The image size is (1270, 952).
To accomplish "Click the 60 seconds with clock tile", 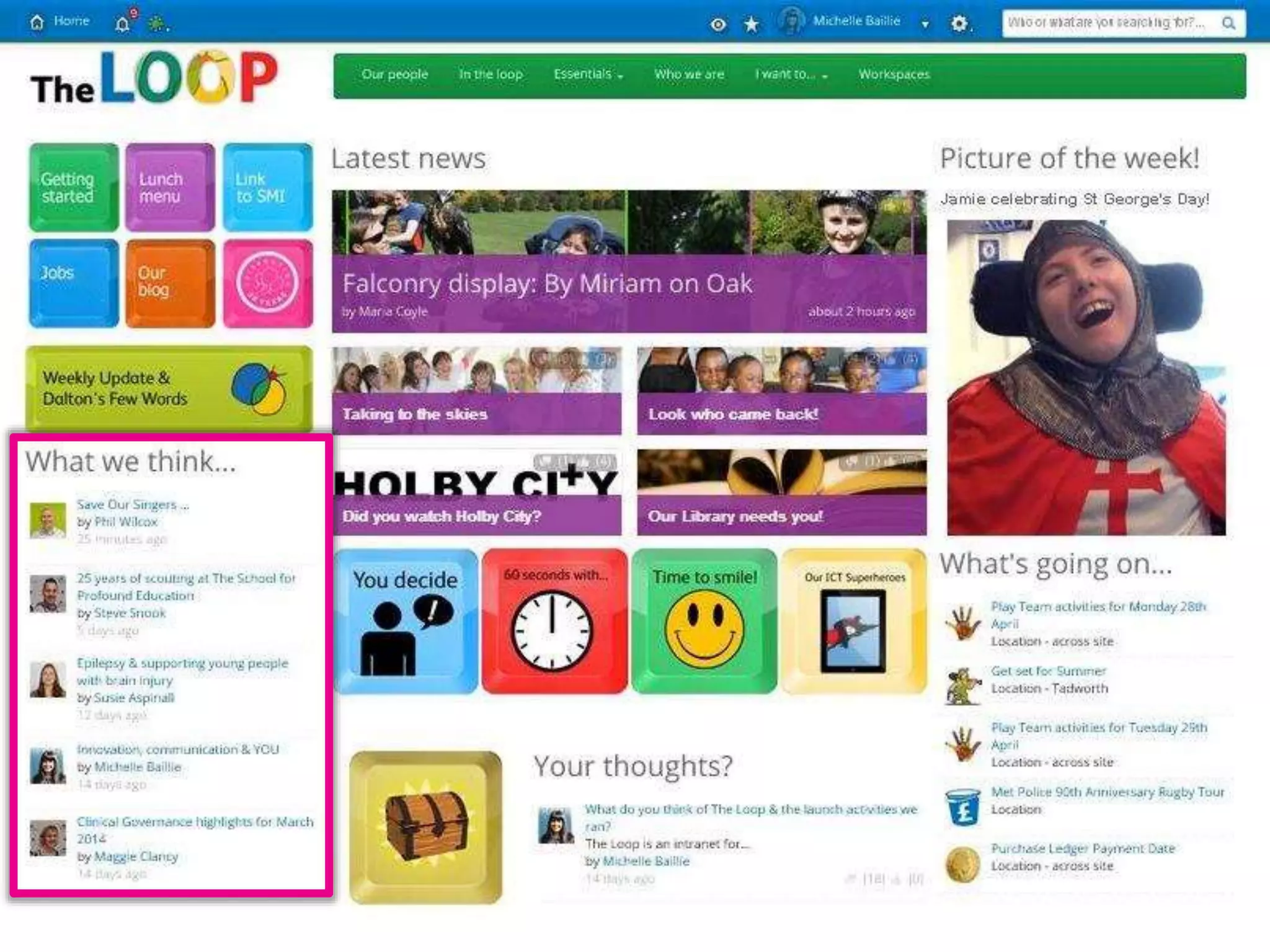I will click(554, 621).
